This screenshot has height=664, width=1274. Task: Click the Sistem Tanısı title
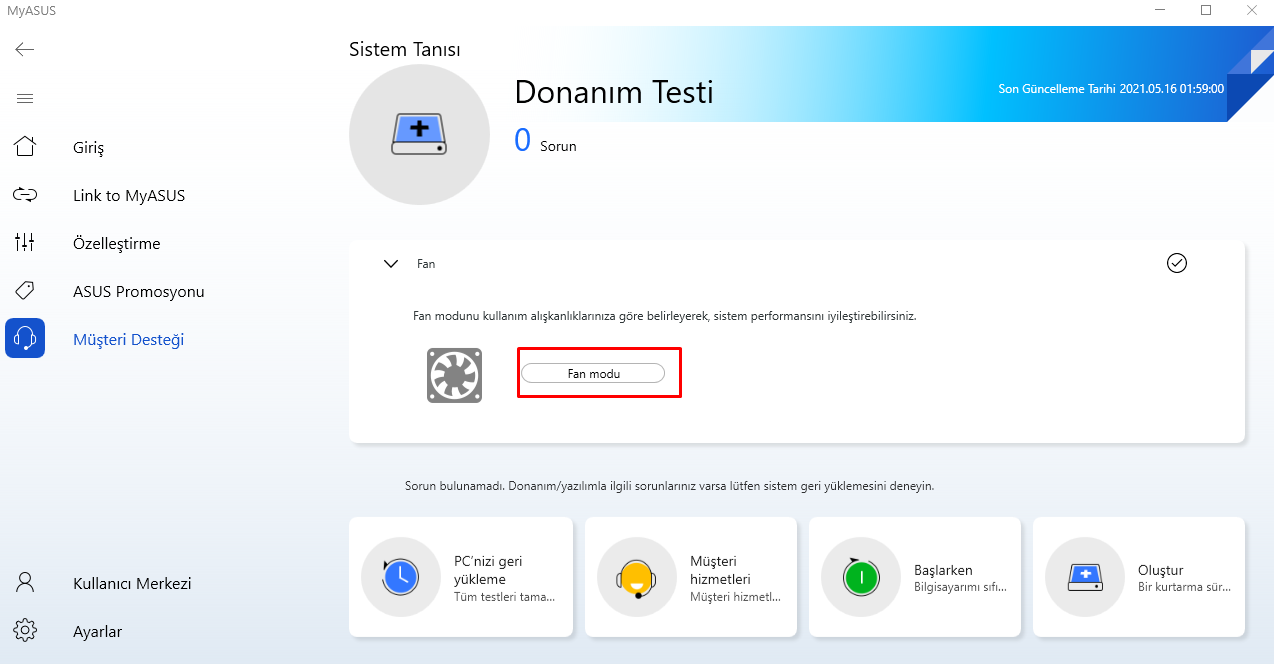405,49
